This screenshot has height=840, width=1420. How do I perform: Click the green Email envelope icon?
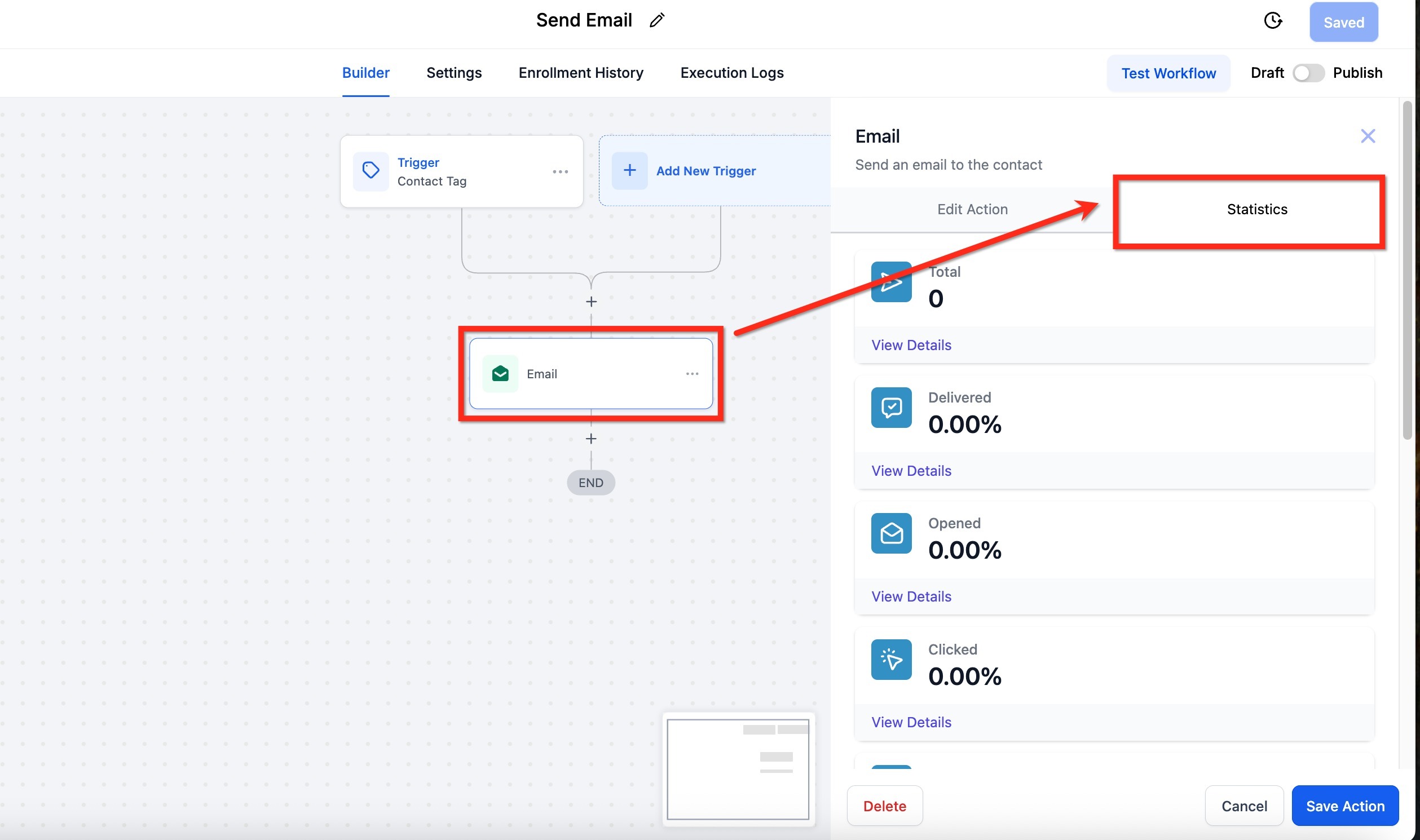point(500,374)
